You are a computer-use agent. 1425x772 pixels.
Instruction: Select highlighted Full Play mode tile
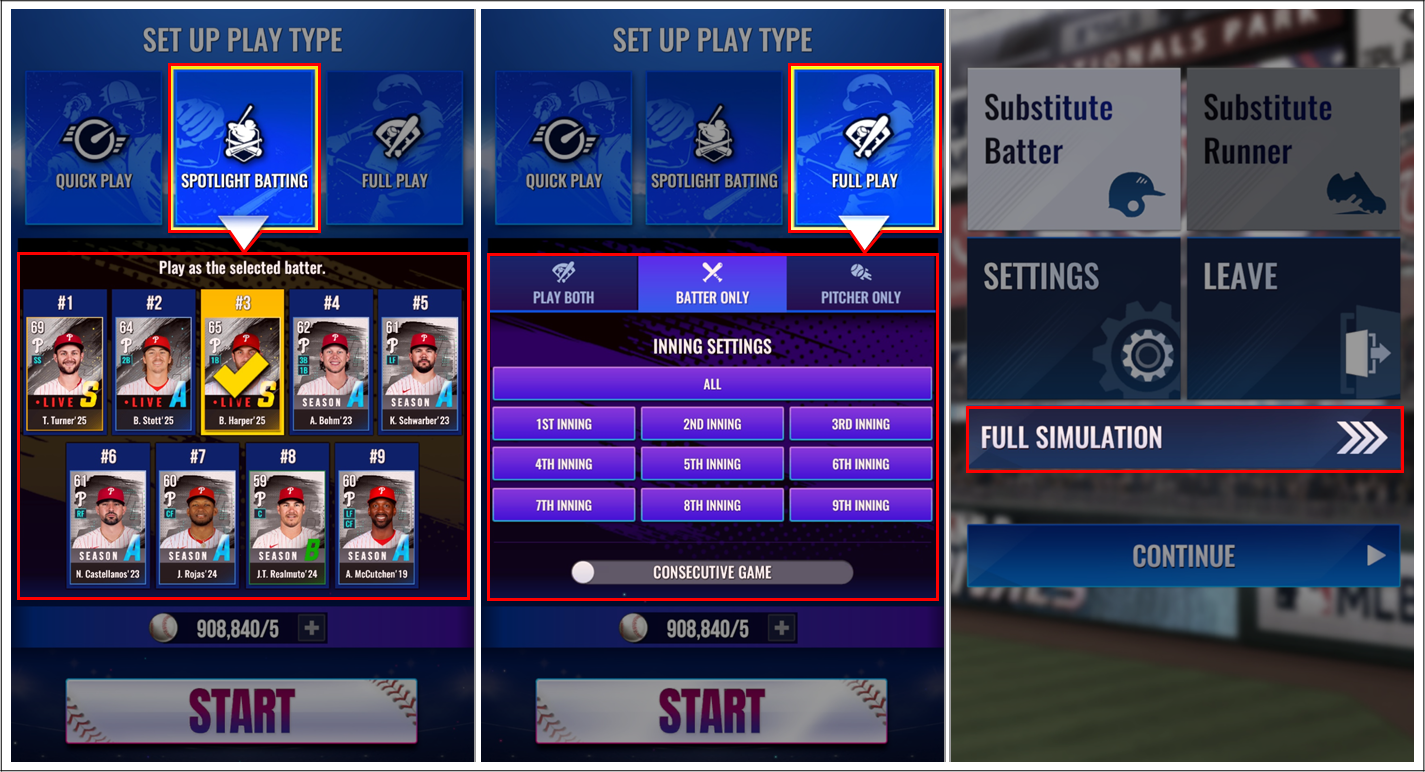864,148
